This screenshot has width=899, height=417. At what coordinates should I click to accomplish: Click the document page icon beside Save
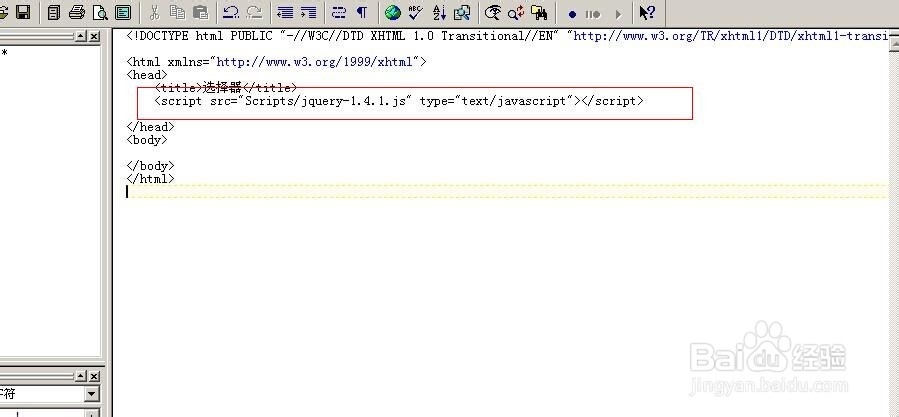pos(53,12)
